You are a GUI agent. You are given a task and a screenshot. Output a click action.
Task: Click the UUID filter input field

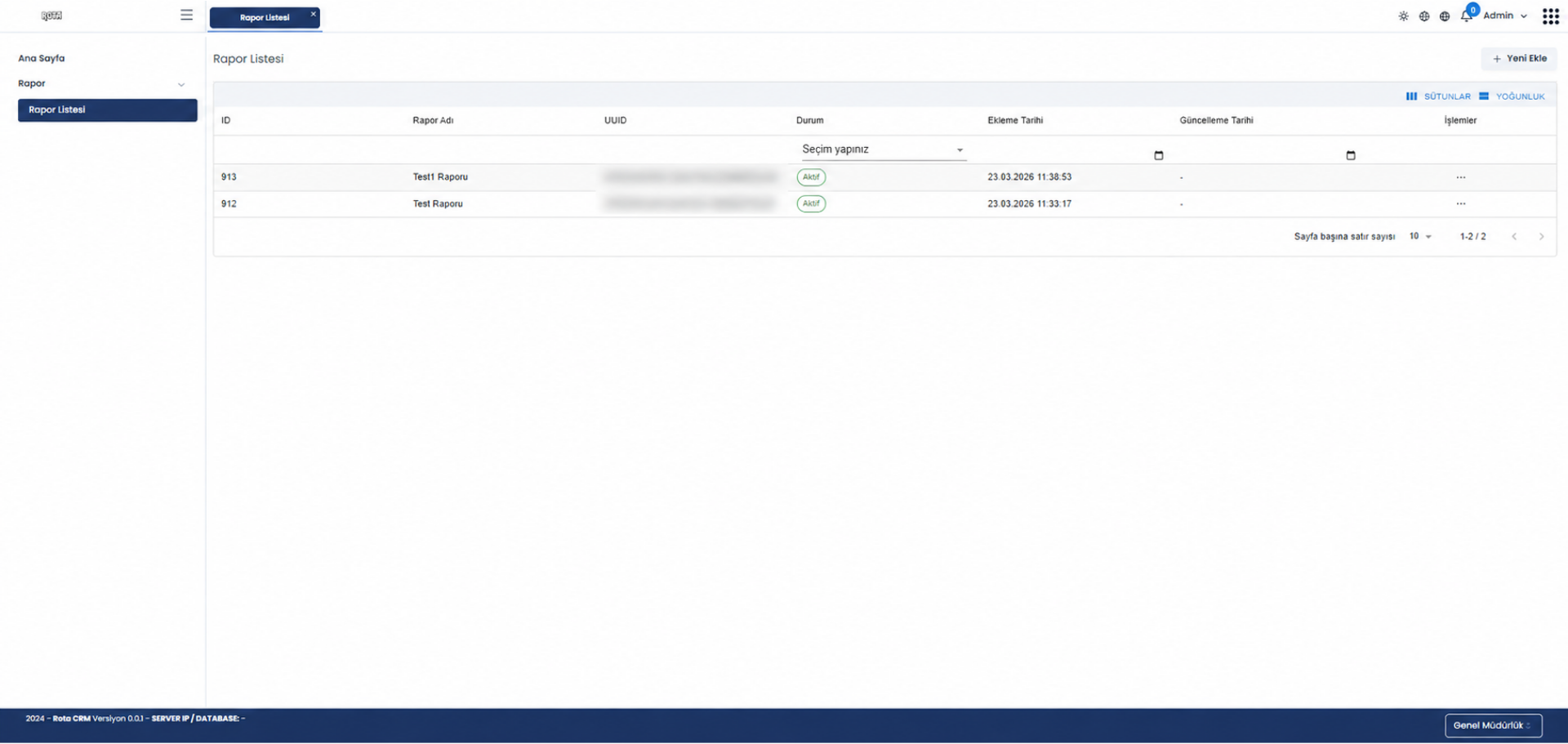[x=693, y=150]
